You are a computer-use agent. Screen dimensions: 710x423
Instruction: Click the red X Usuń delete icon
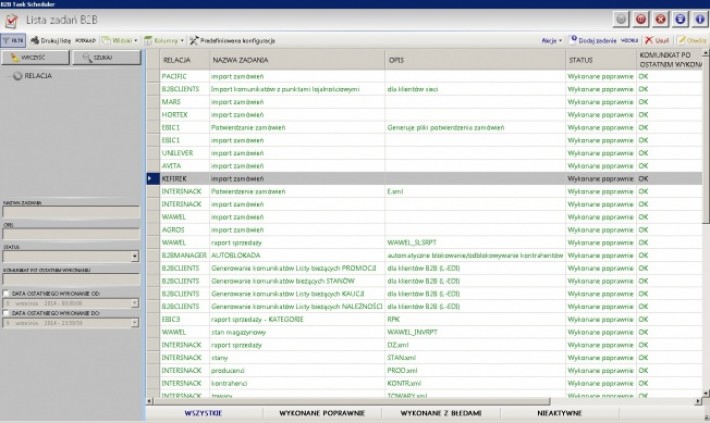pyautogui.click(x=649, y=40)
